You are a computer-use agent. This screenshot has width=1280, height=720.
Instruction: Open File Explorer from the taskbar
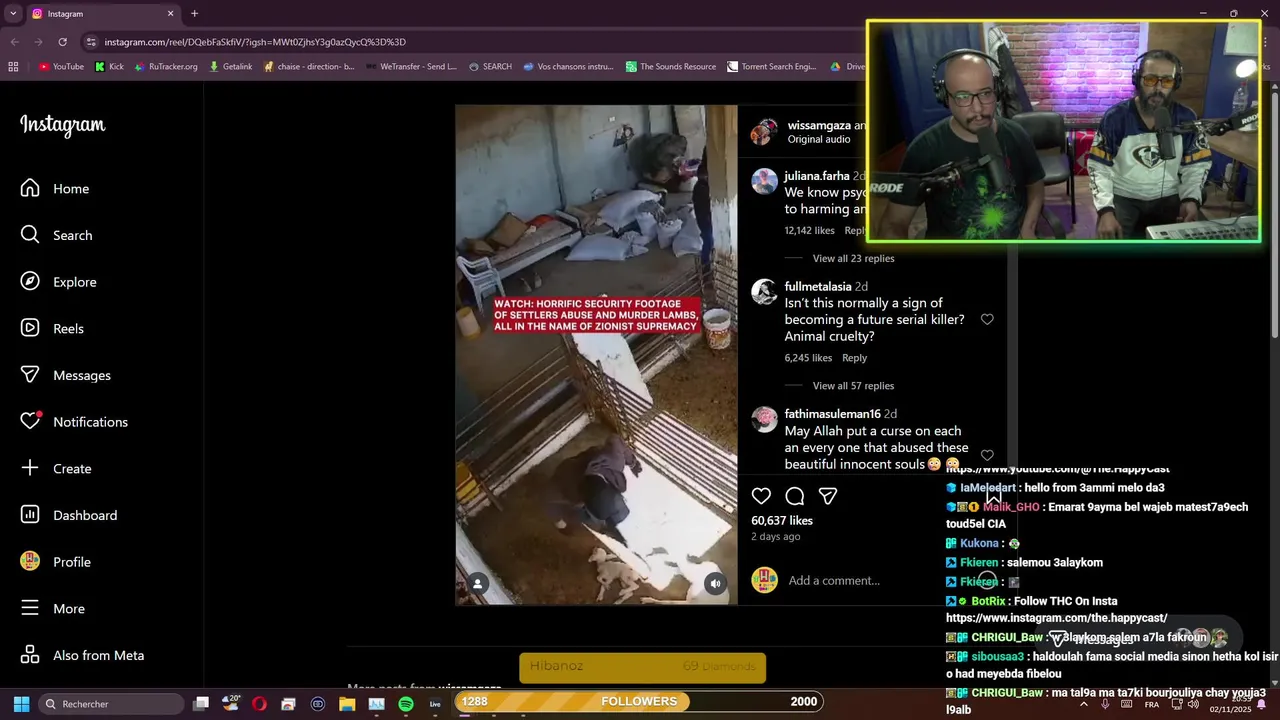point(347,704)
